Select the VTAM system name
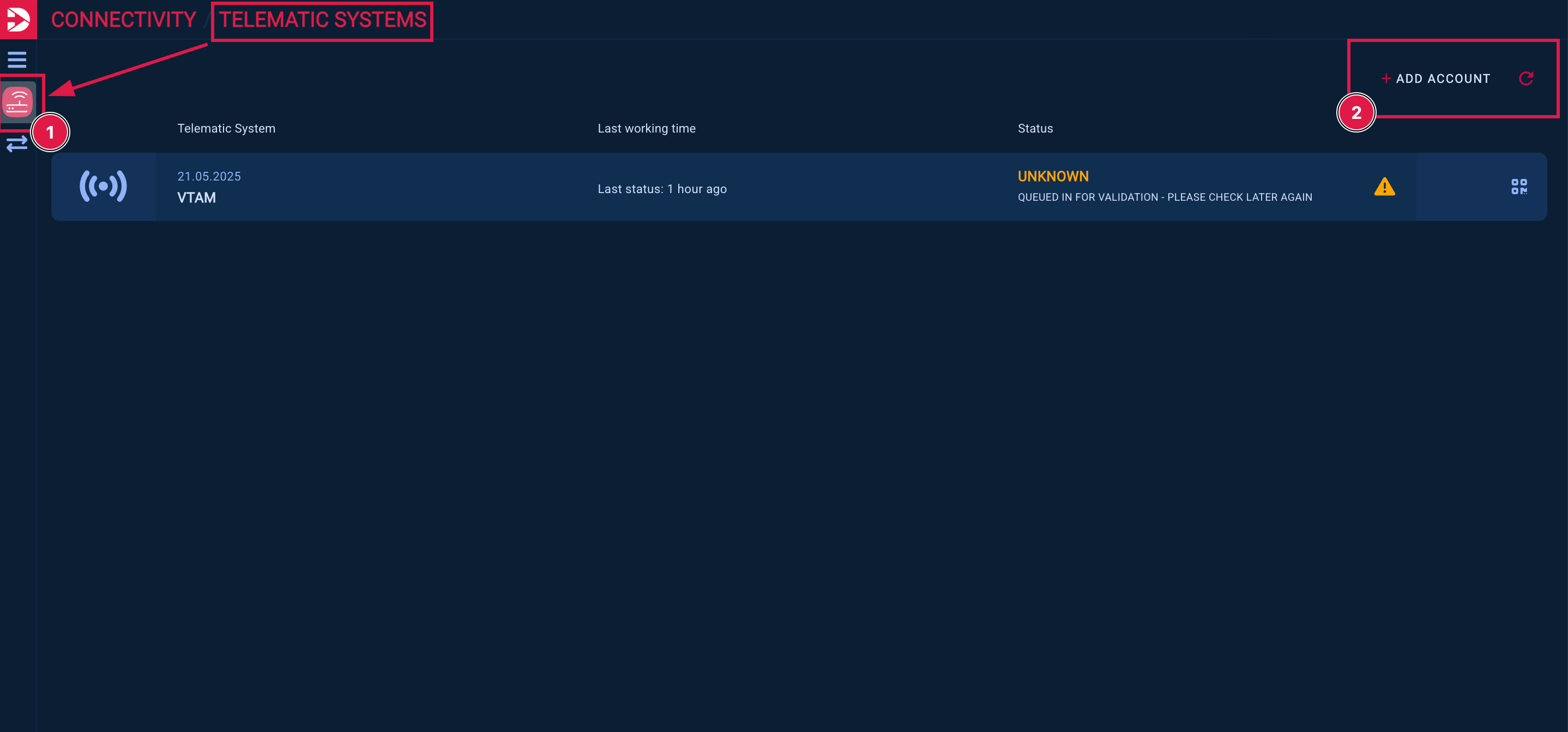The width and height of the screenshot is (1568, 732). pos(196,198)
